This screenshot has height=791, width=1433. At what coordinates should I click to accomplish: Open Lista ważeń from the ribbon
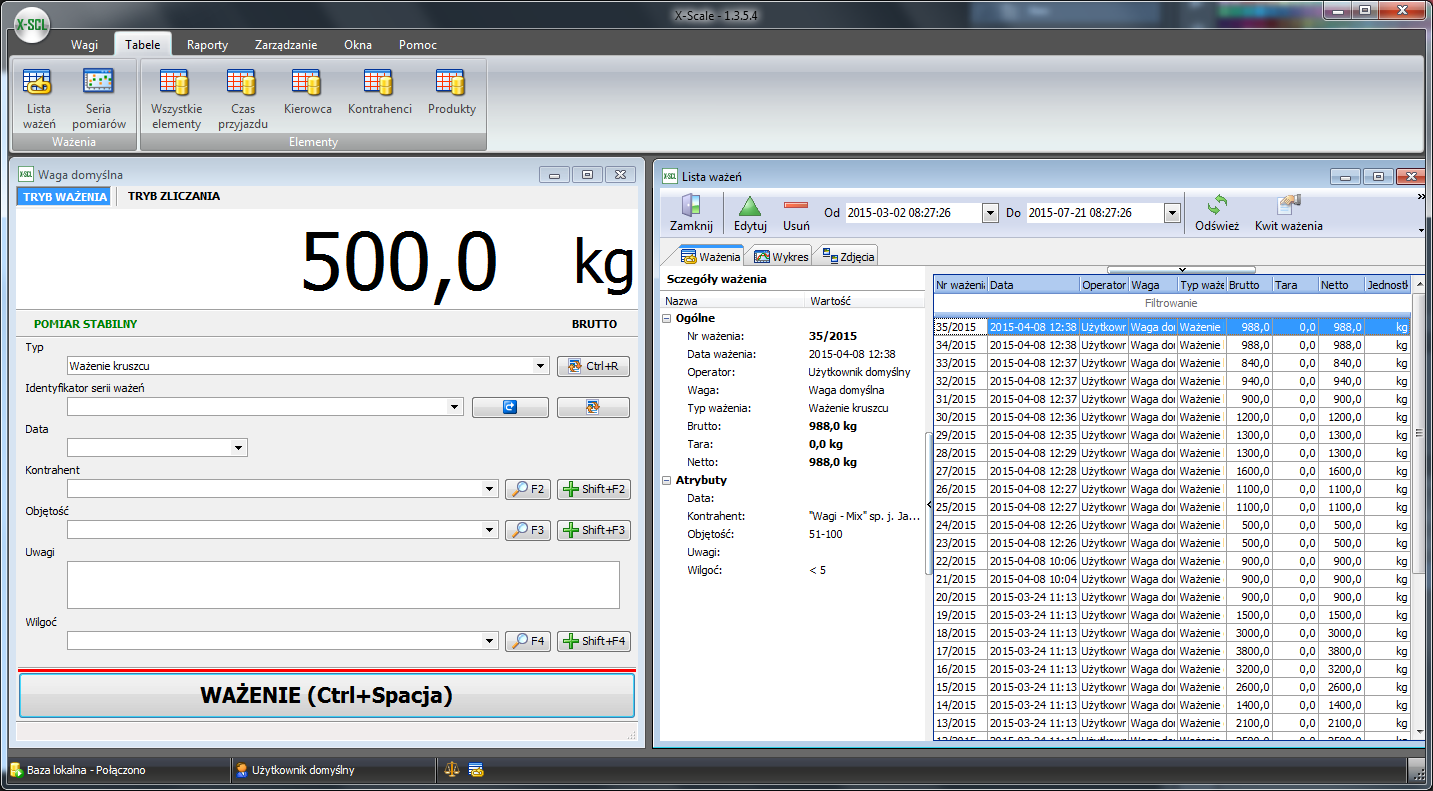(39, 100)
